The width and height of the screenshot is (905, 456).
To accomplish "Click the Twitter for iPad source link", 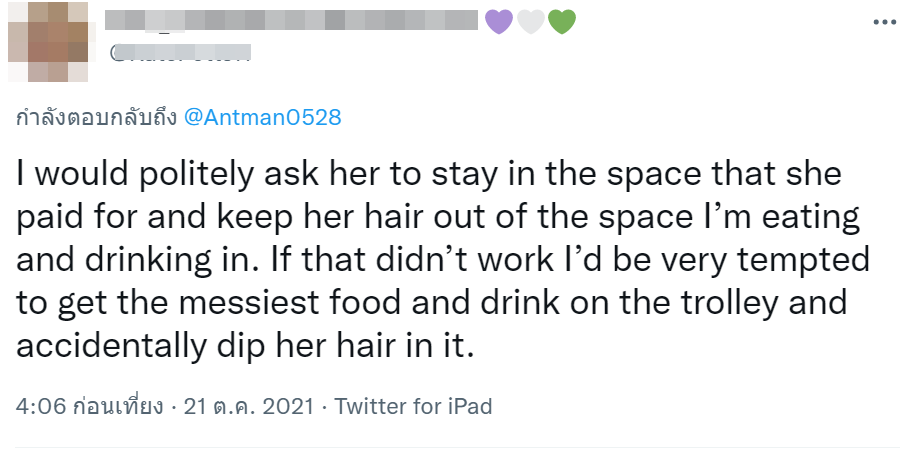I will (x=413, y=407).
